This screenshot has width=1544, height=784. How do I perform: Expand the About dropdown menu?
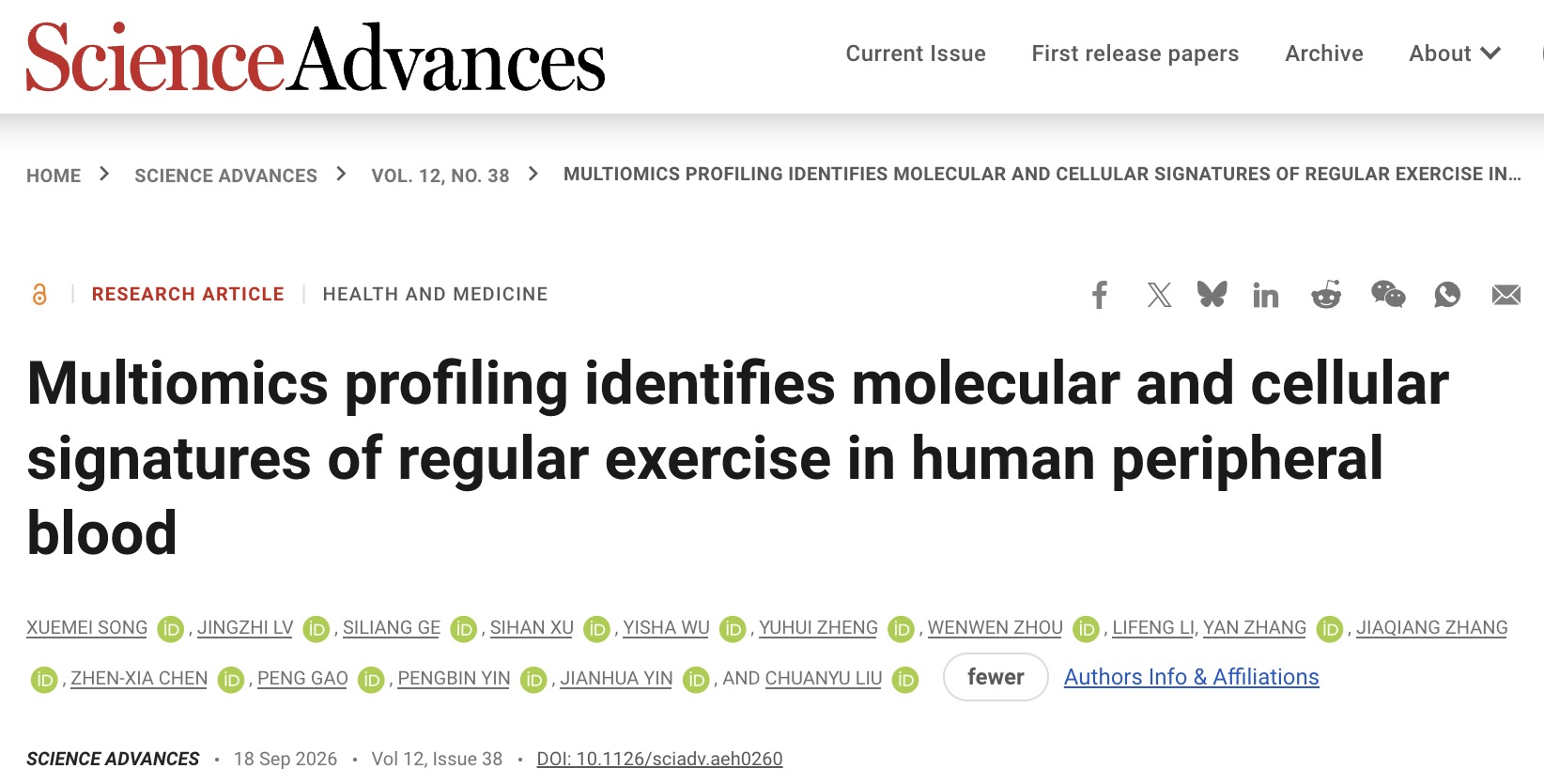pyautogui.click(x=1455, y=54)
